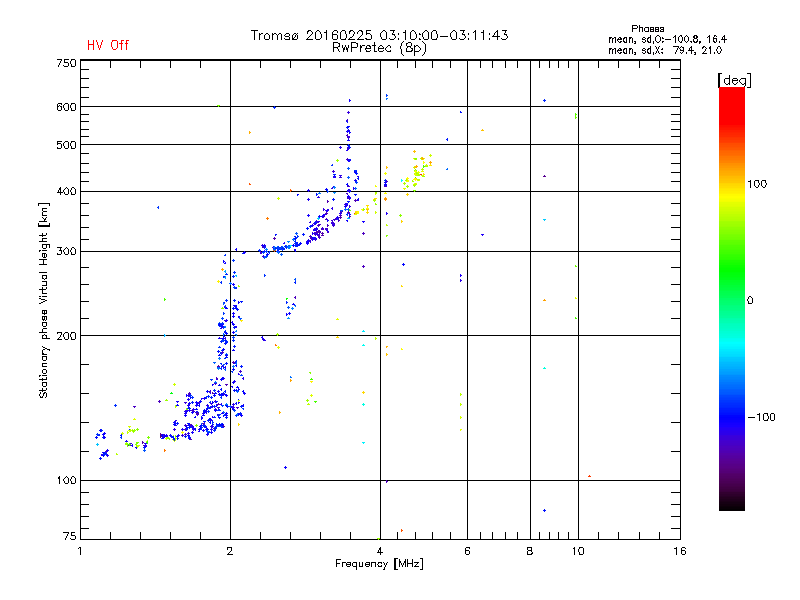Click x-axis tick label '1'
The width and height of the screenshot is (800, 600).
pyautogui.click(x=80, y=551)
